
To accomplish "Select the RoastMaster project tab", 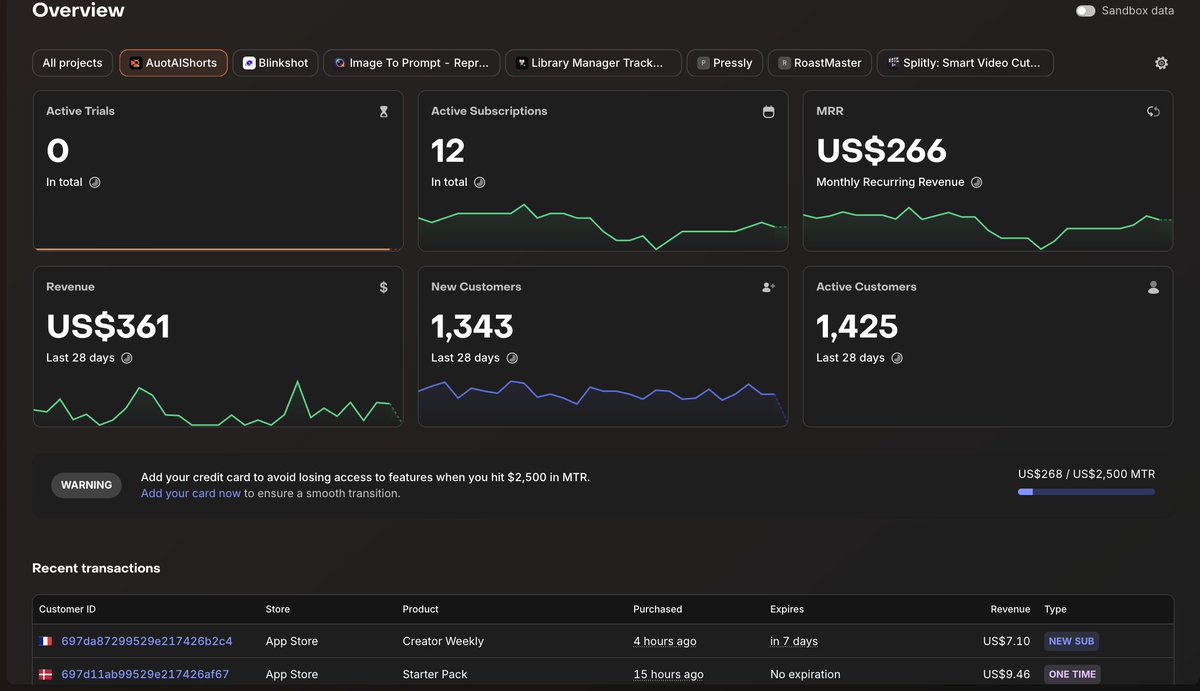I will [x=820, y=63].
